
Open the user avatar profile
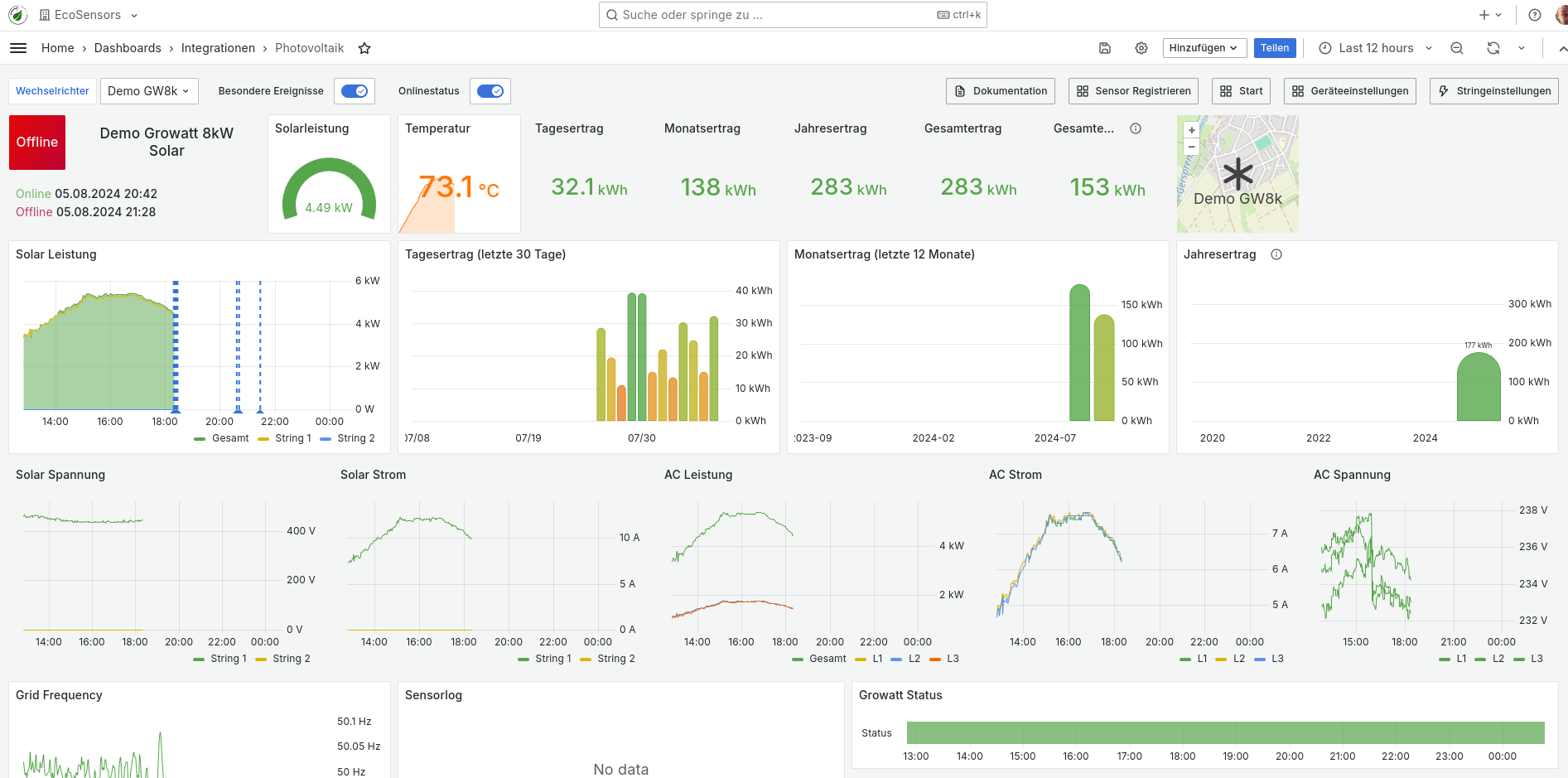tap(1561, 15)
